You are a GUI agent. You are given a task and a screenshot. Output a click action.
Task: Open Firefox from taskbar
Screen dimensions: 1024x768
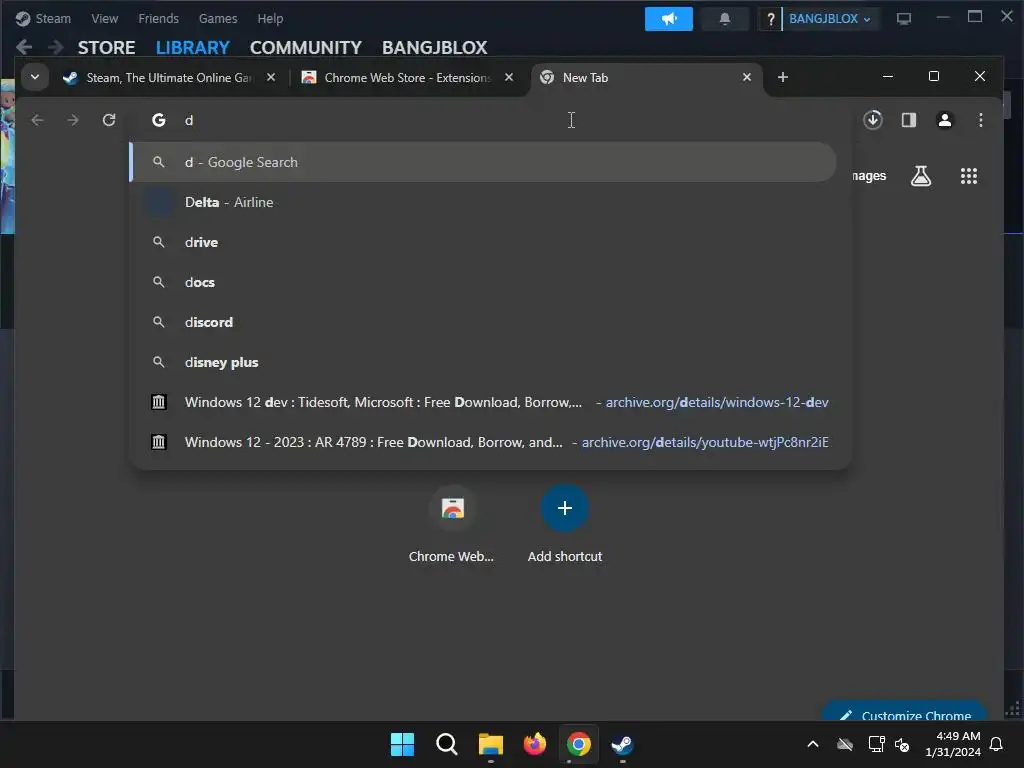click(535, 744)
